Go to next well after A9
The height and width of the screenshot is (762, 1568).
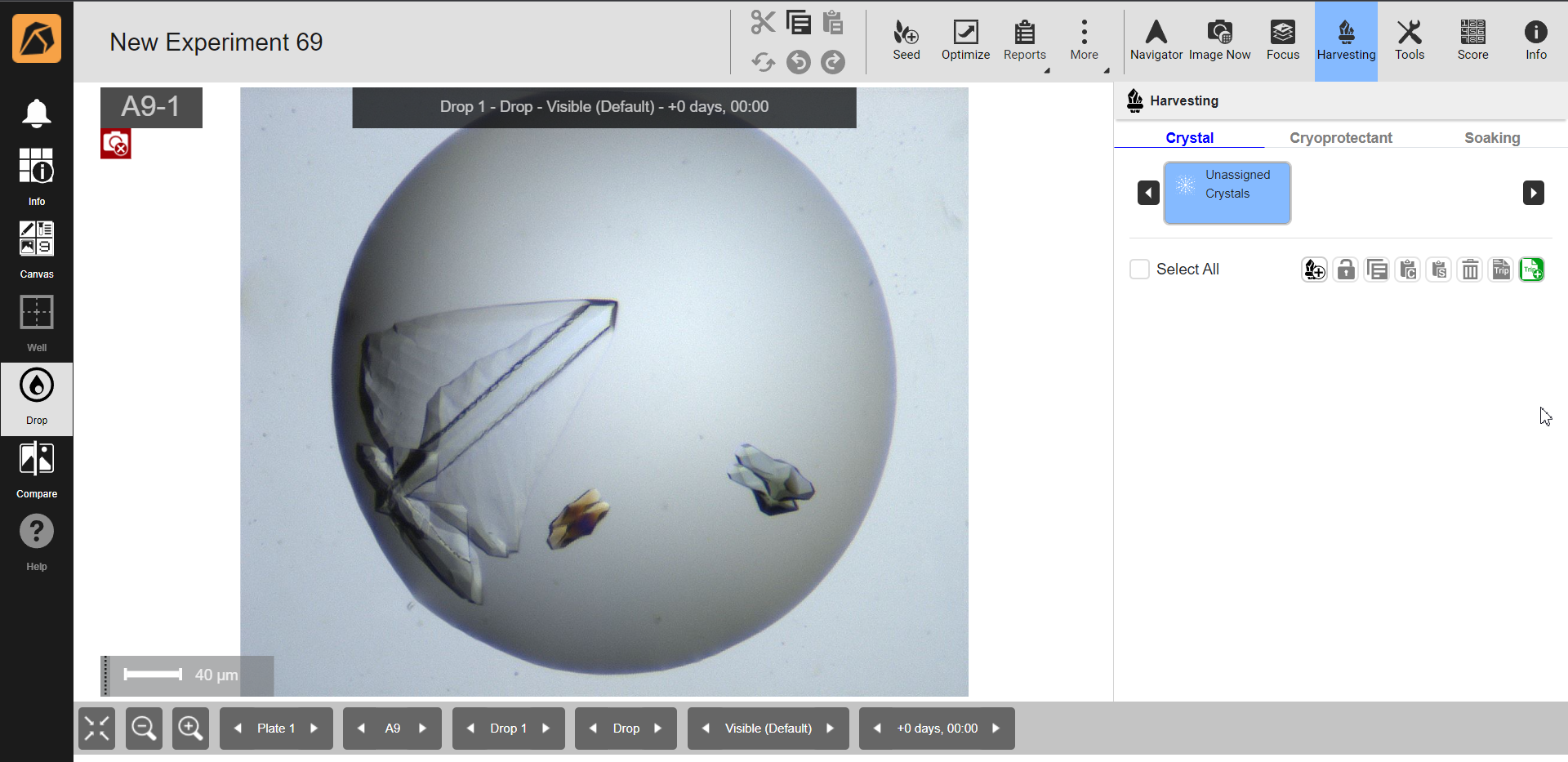(422, 728)
